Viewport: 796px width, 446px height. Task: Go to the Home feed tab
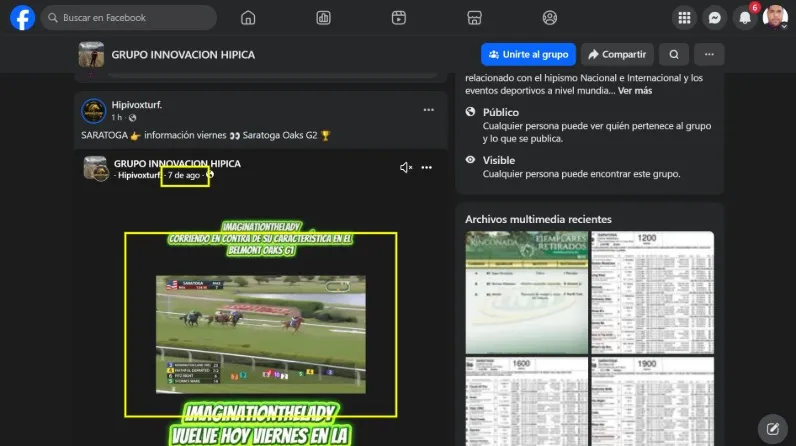pos(248,18)
